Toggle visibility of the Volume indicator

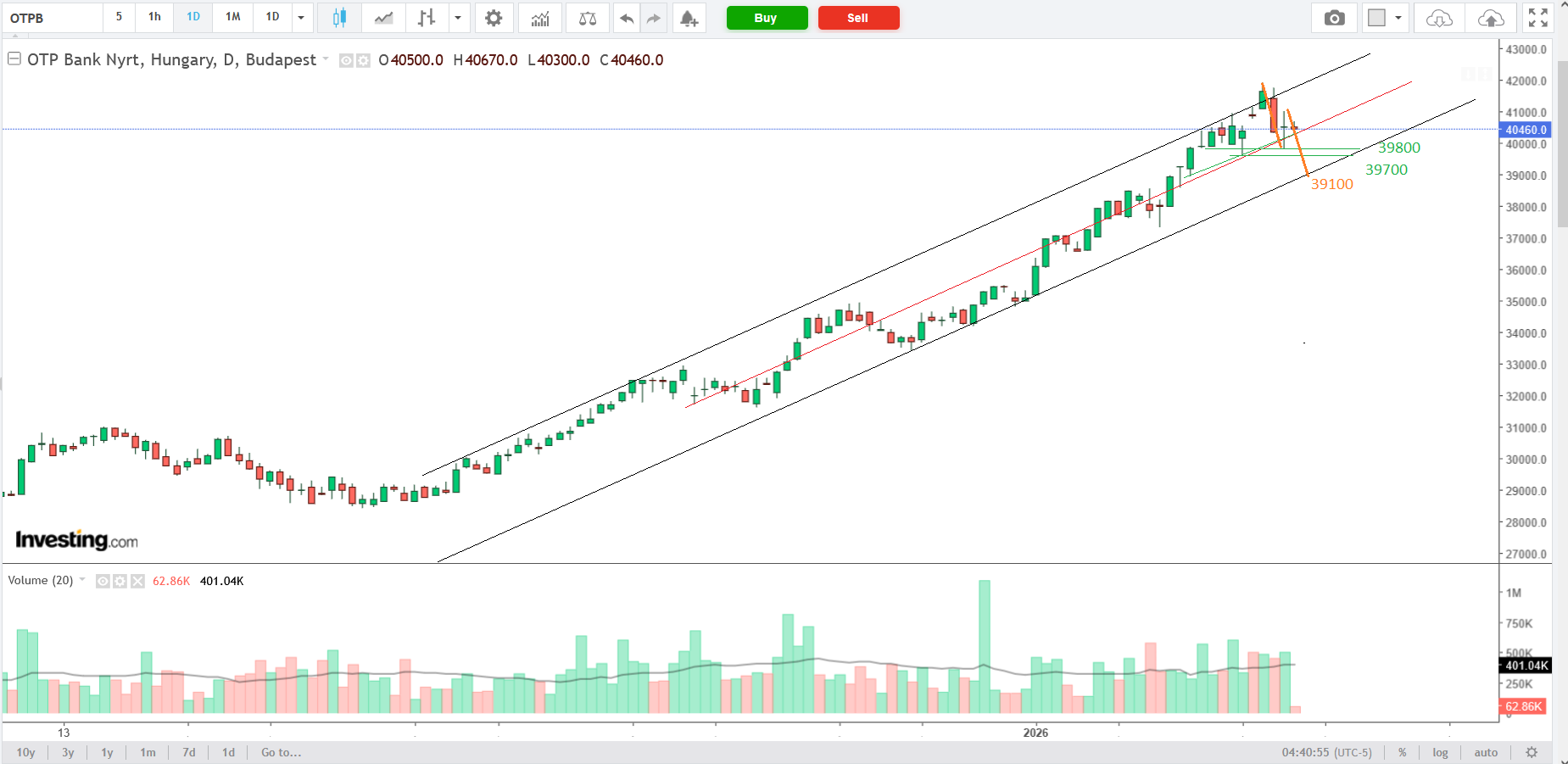coord(103,581)
